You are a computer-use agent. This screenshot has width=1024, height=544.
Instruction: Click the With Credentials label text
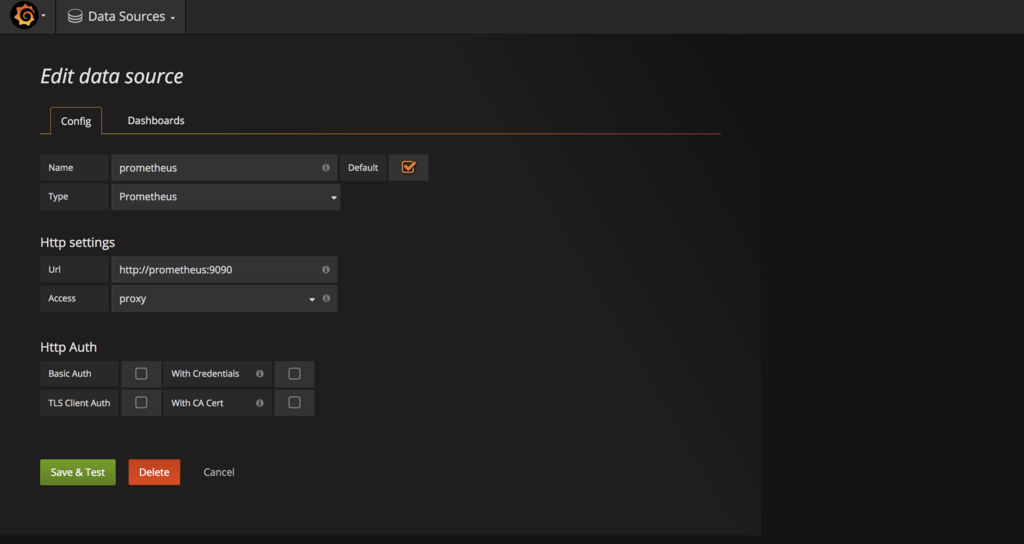point(205,374)
